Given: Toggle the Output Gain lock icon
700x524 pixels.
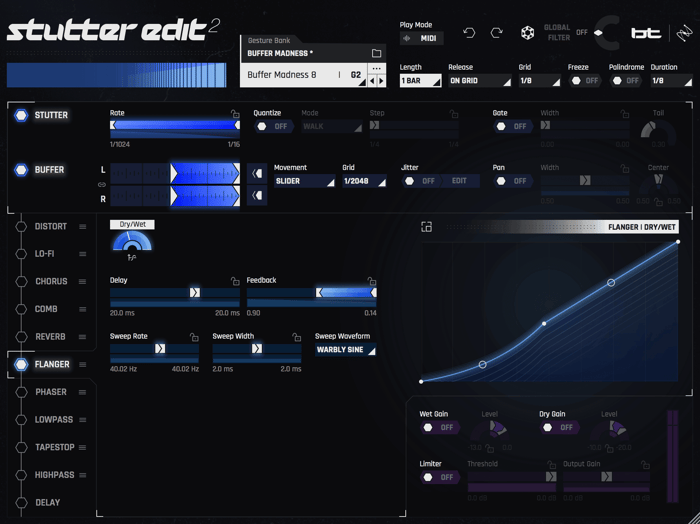Looking at the screenshot, I should tap(645, 465).
